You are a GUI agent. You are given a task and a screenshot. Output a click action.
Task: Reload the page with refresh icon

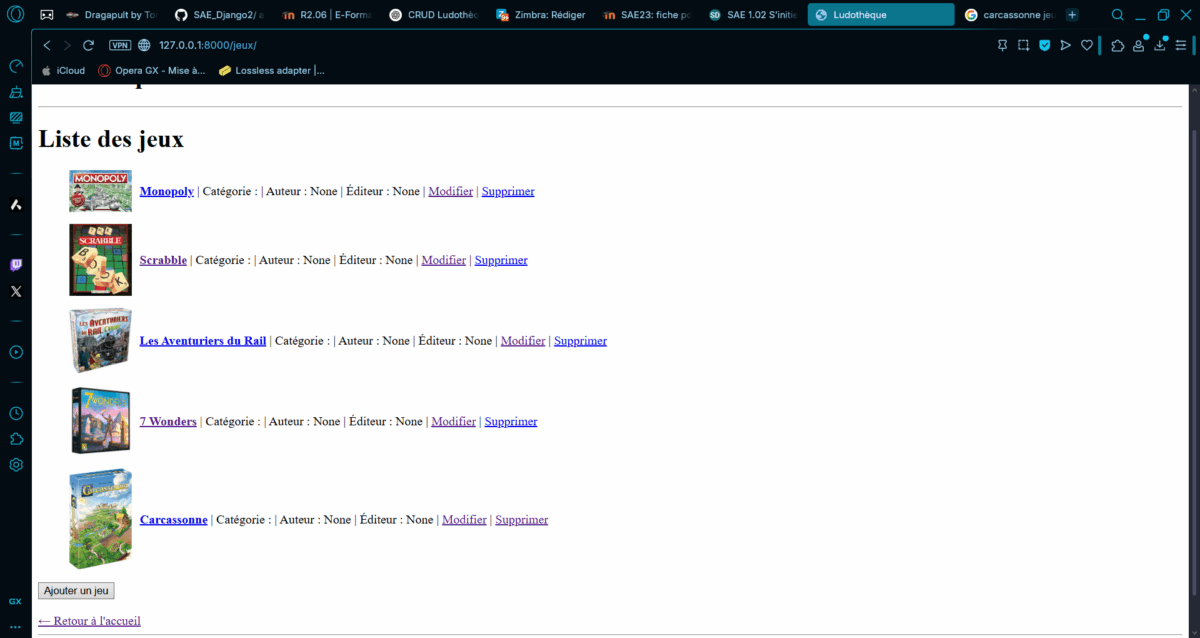tap(88, 45)
